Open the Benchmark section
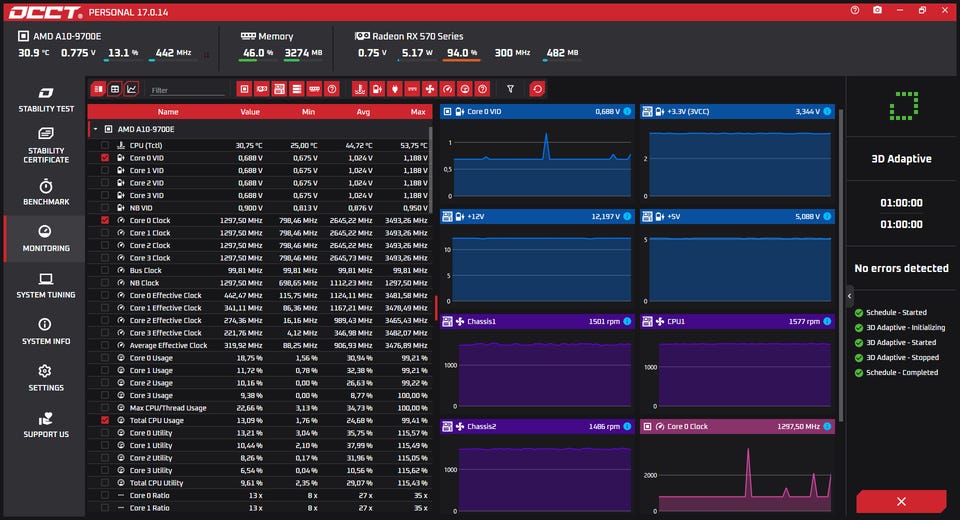 click(x=46, y=192)
